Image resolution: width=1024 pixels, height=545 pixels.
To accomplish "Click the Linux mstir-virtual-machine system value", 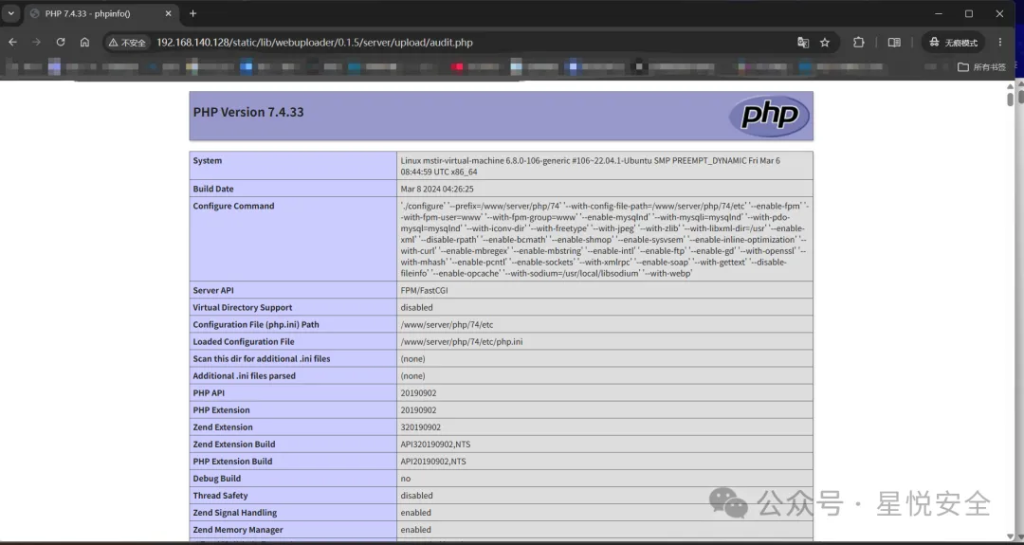I will tap(590, 166).
